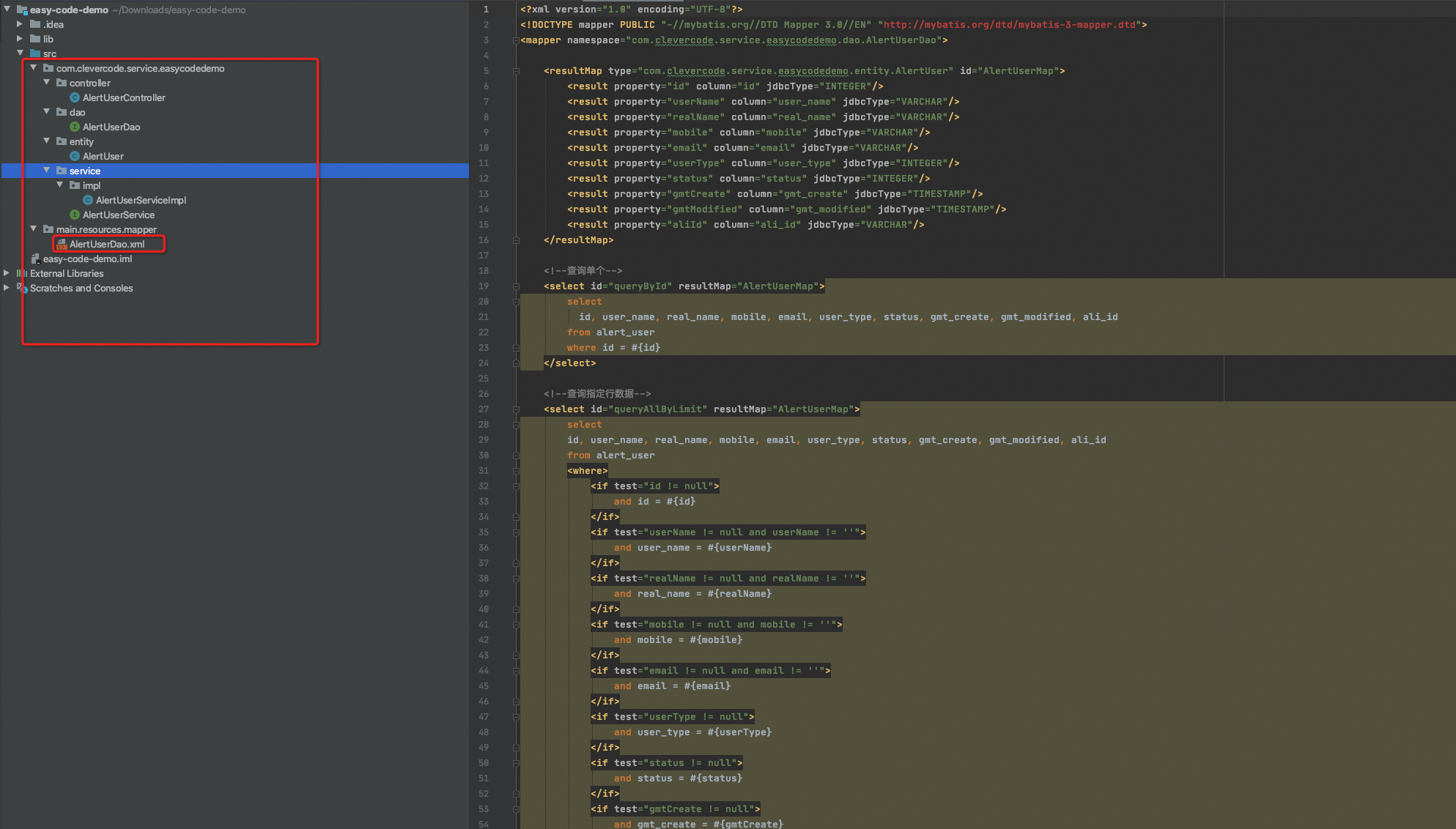Expand the lib folder arrow
The image size is (1456, 829).
pos(21,39)
